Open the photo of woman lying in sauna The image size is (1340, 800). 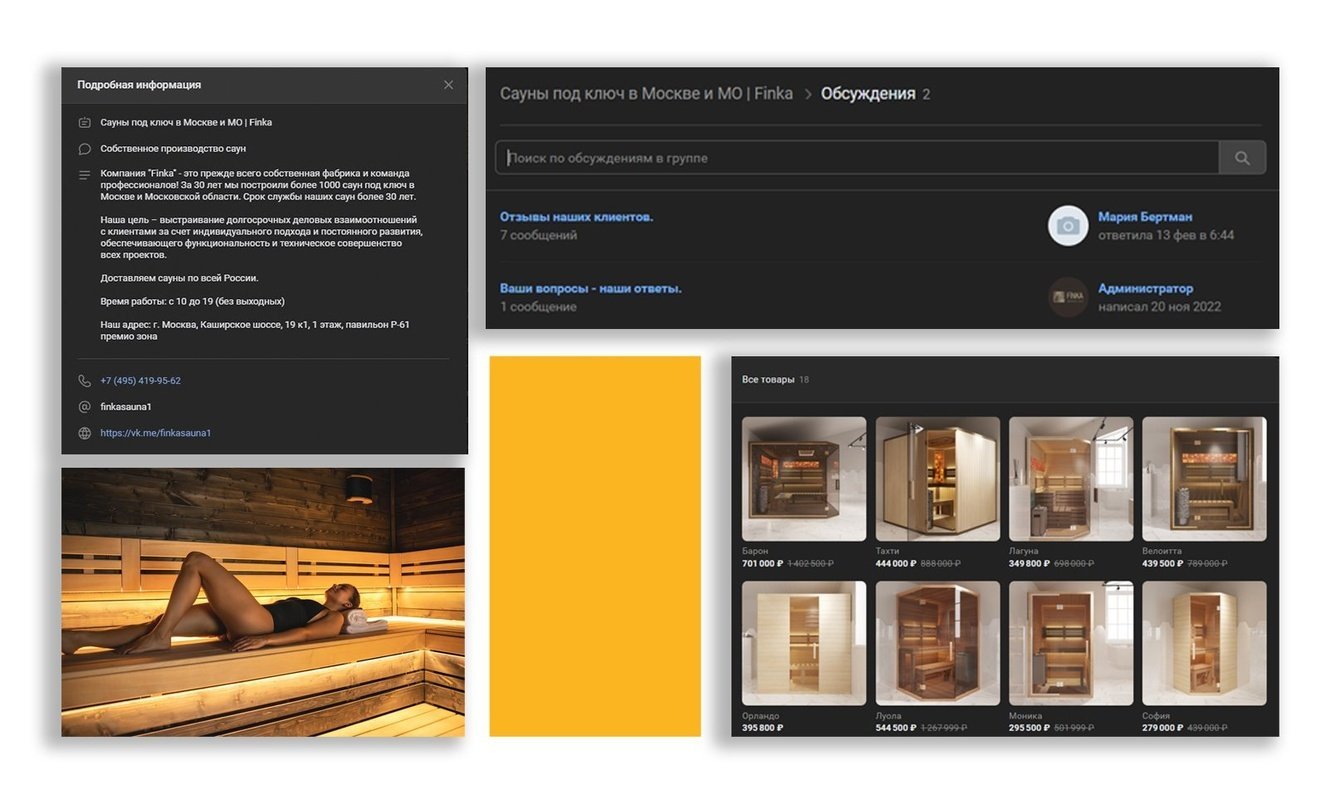pos(263,602)
